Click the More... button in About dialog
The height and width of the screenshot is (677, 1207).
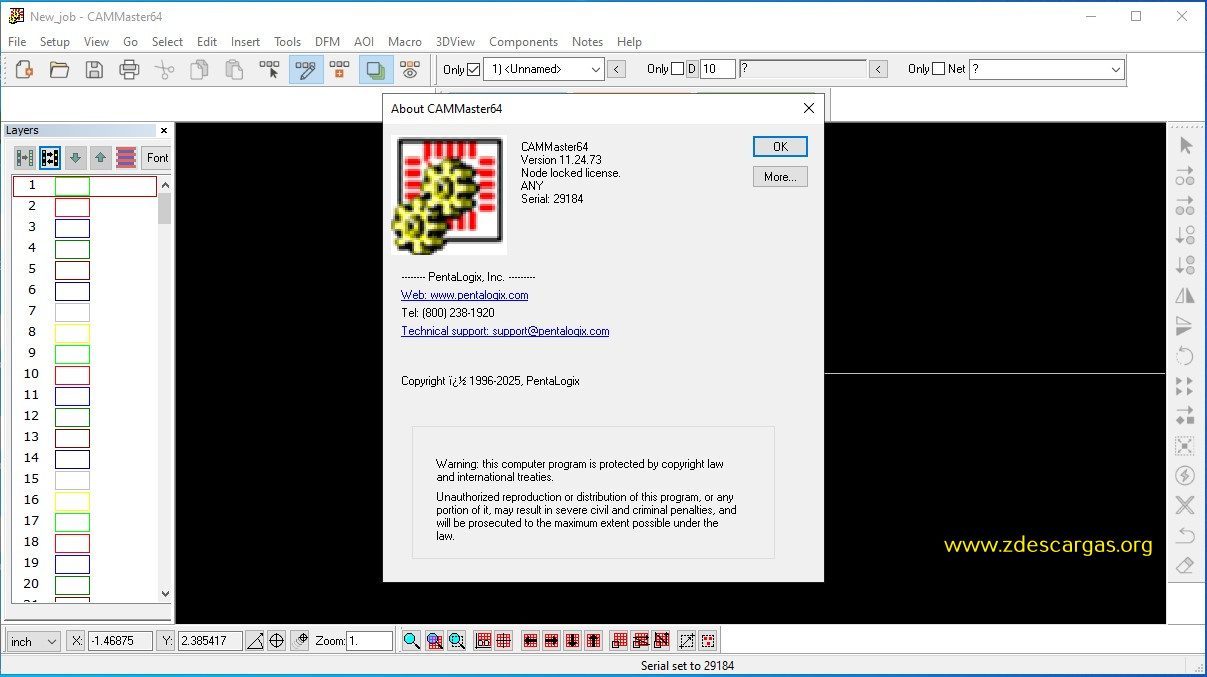(x=780, y=177)
